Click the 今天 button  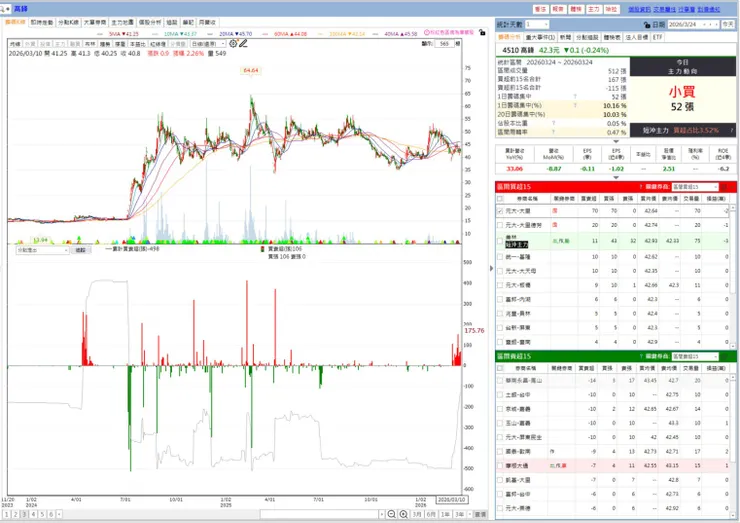[x=728, y=25]
